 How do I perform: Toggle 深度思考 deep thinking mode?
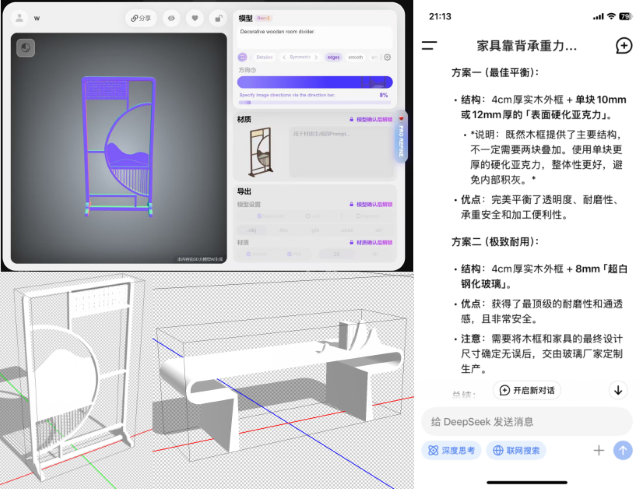click(x=451, y=451)
